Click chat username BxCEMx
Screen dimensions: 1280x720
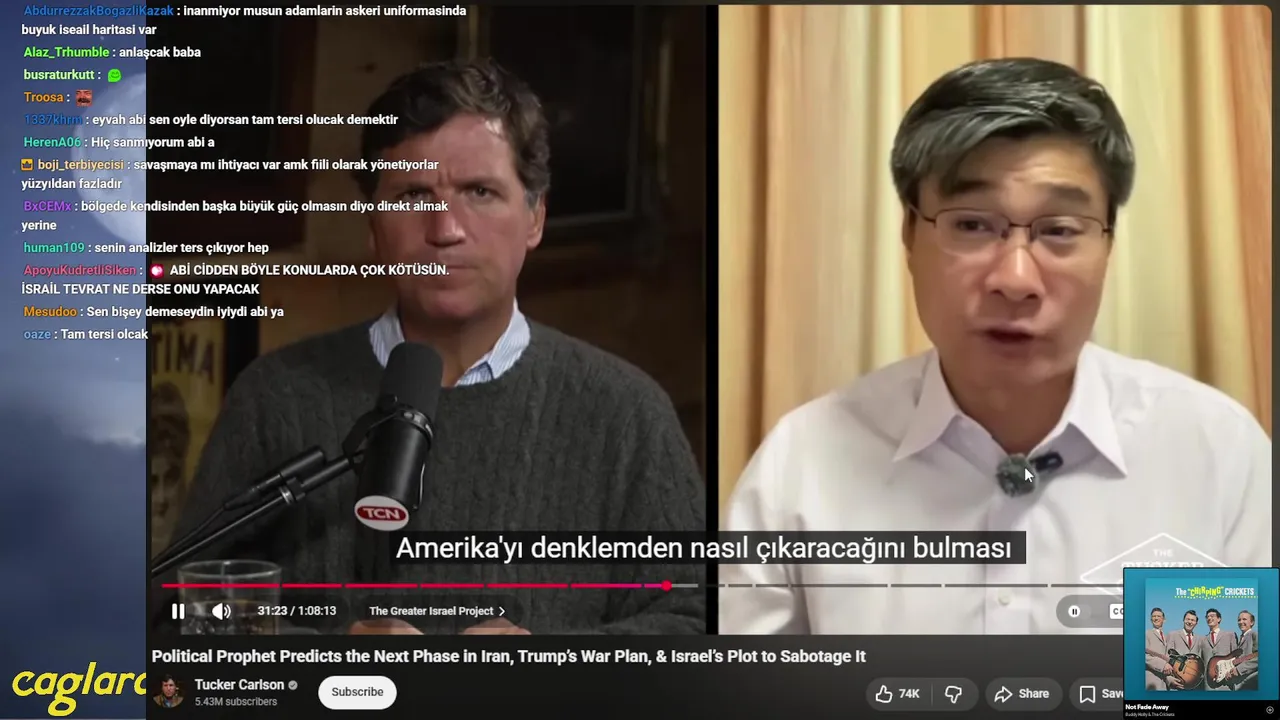point(47,206)
